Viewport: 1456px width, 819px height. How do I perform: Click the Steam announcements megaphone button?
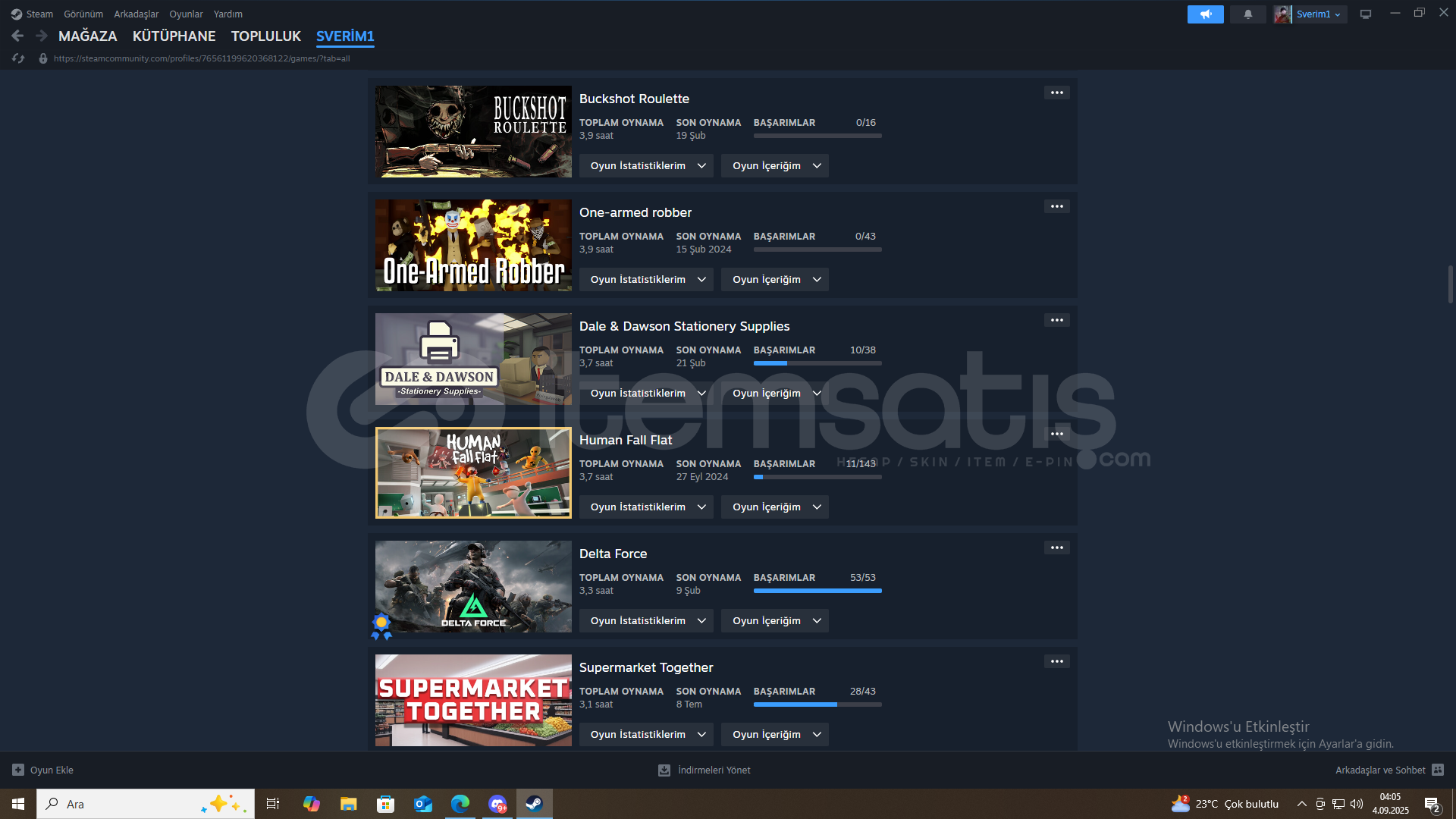point(1205,14)
